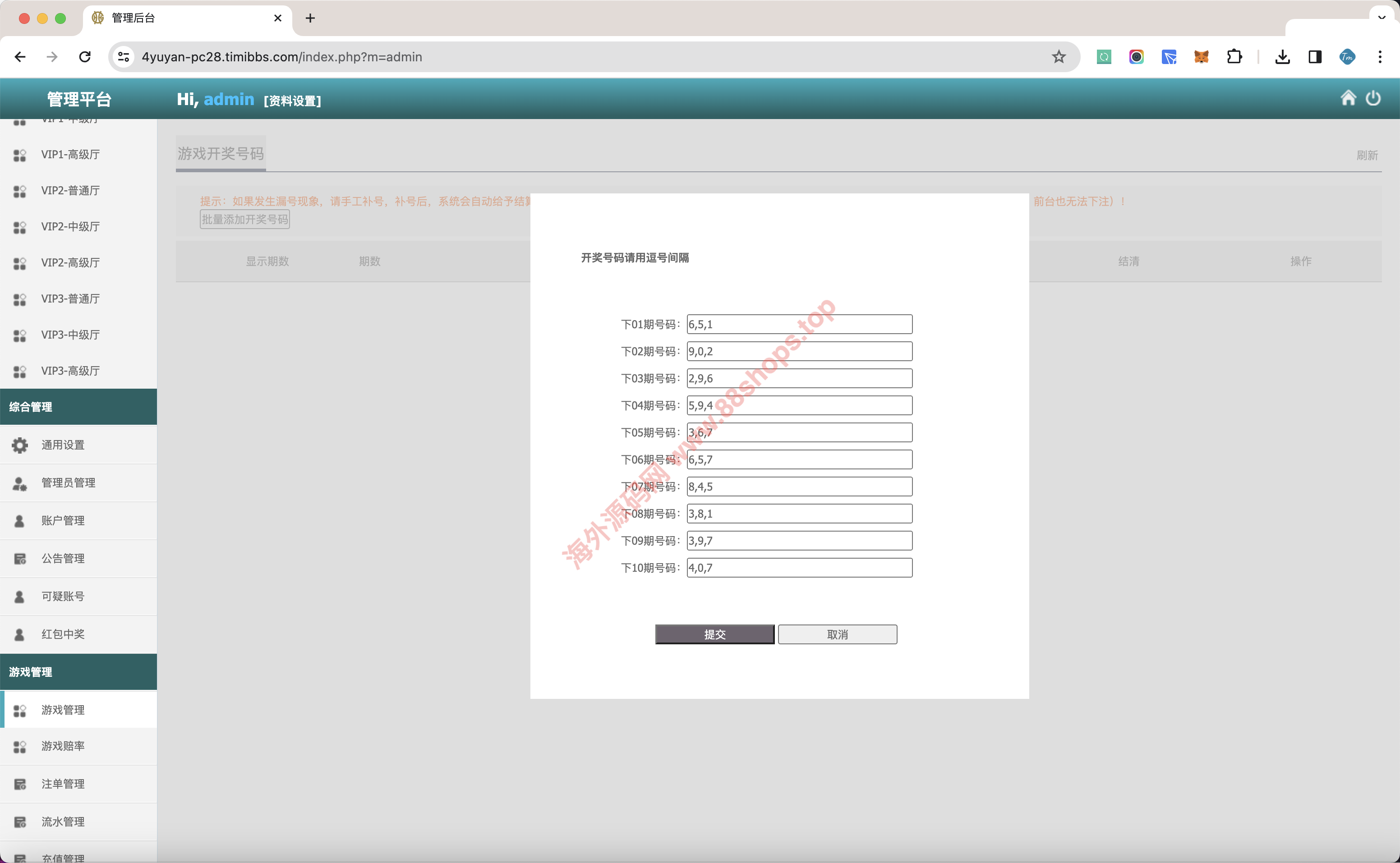
Task: Click the 取消 cancel button
Action: 837,634
